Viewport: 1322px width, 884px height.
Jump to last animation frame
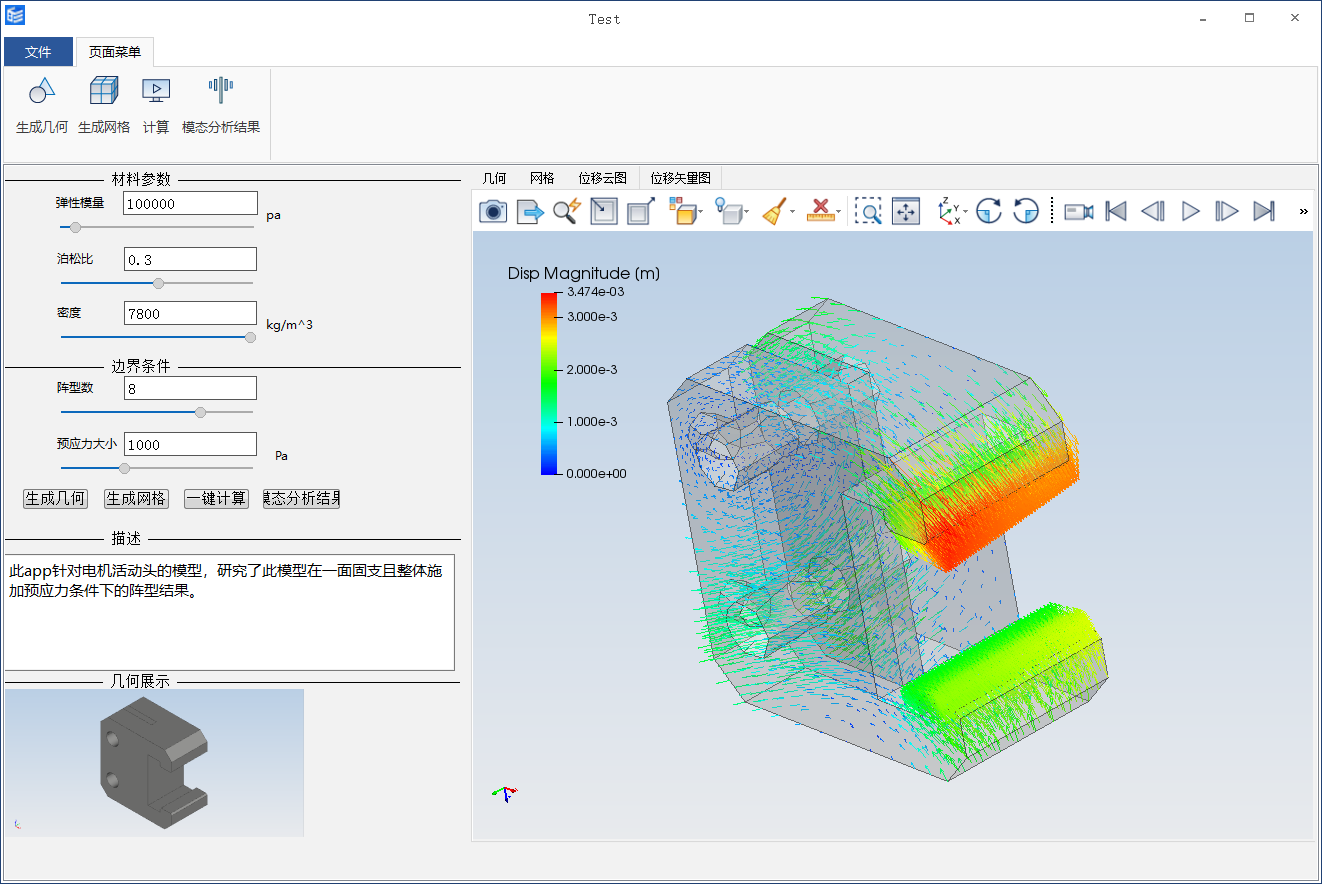point(1264,211)
